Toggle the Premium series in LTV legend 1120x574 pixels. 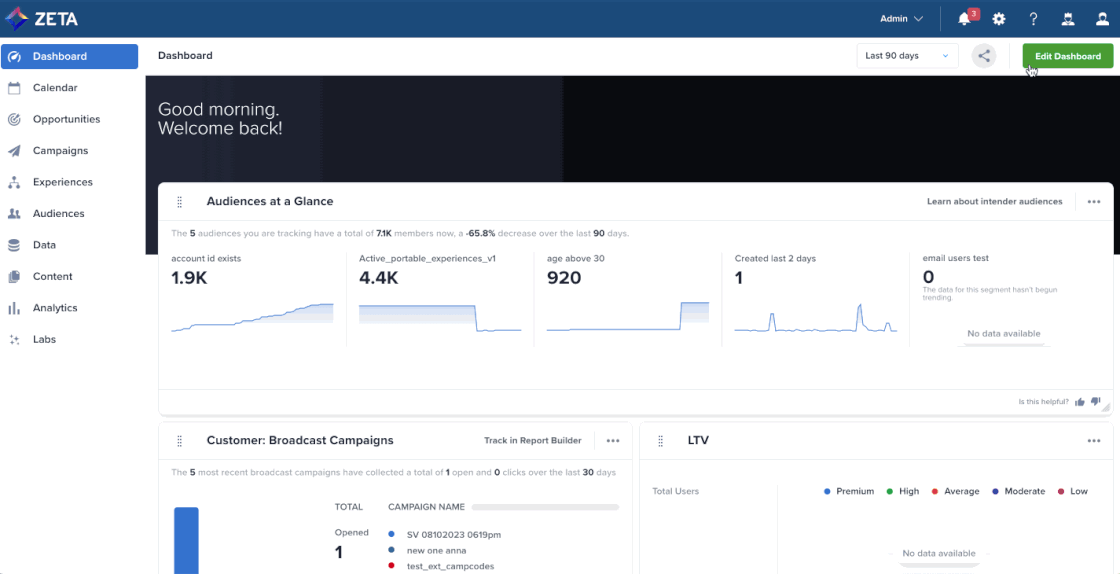(849, 491)
